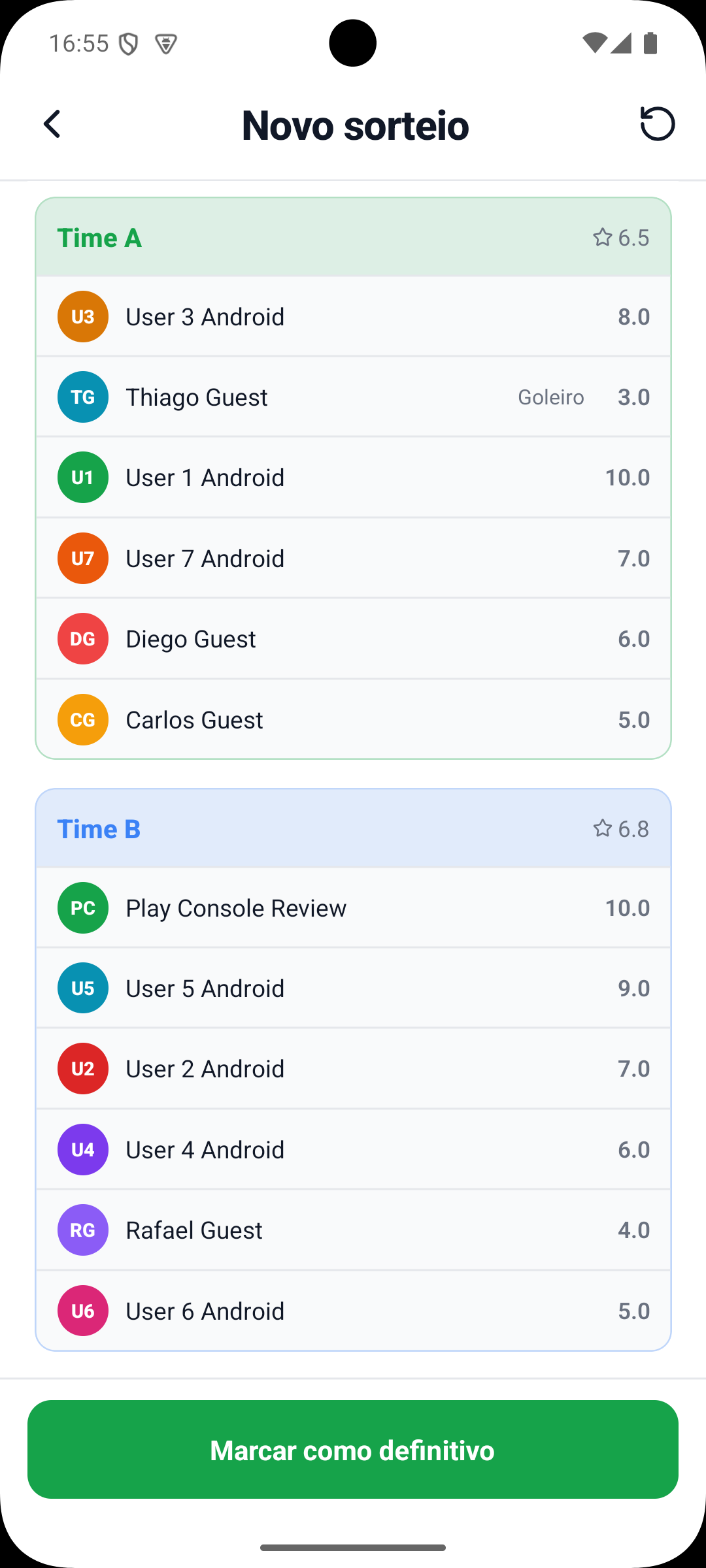Screen dimensions: 706x1568
Task: Tap the U6 pink avatar
Action: click(x=83, y=1311)
